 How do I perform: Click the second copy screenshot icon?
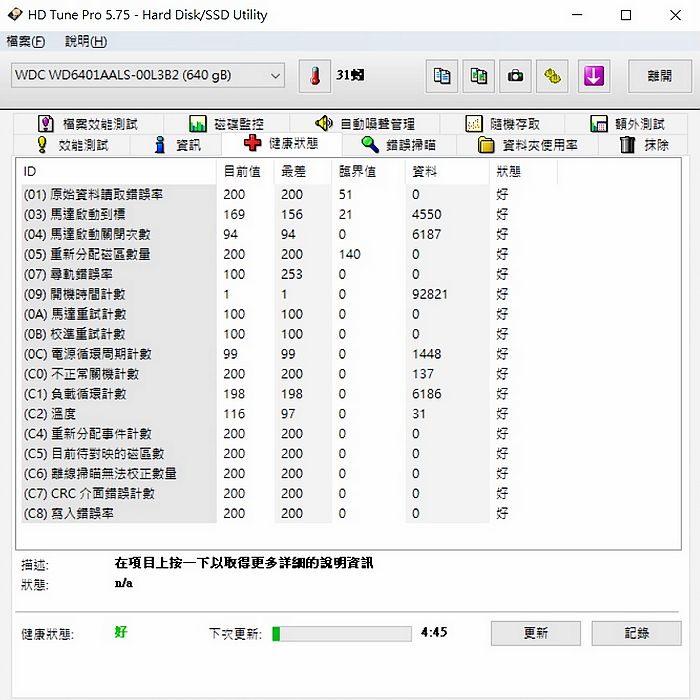pyautogui.click(x=478, y=76)
